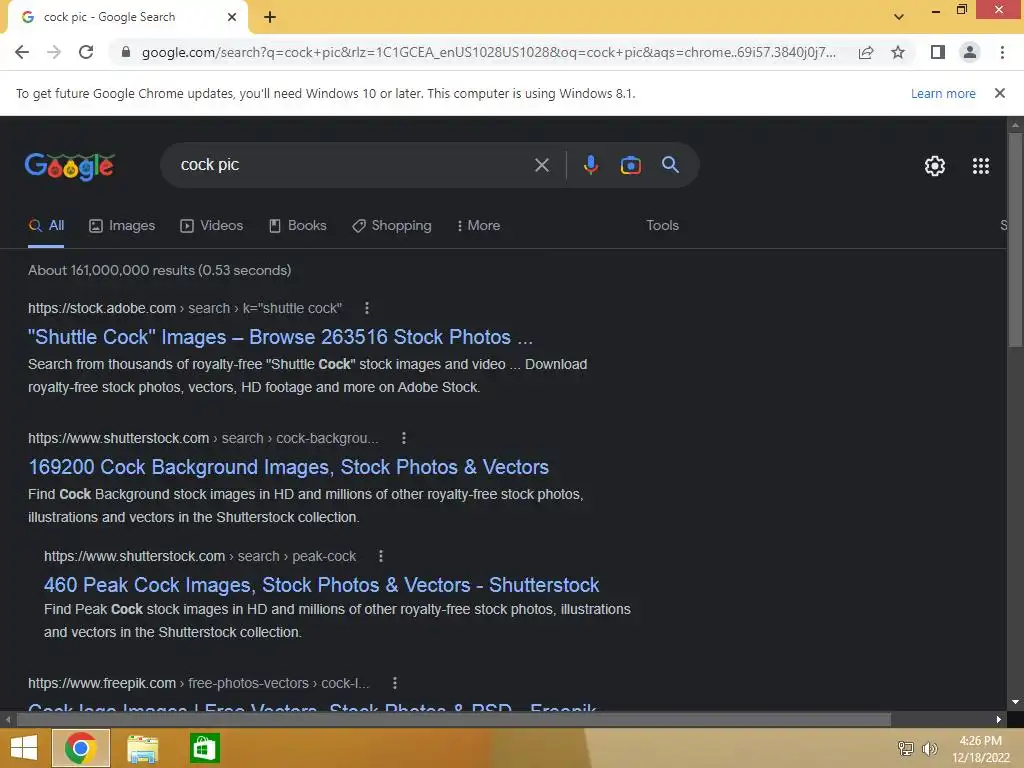Click the forward navigation arrow
Image resolution: width=1024 pixels, height=768 pixels.
pos(54,52)
